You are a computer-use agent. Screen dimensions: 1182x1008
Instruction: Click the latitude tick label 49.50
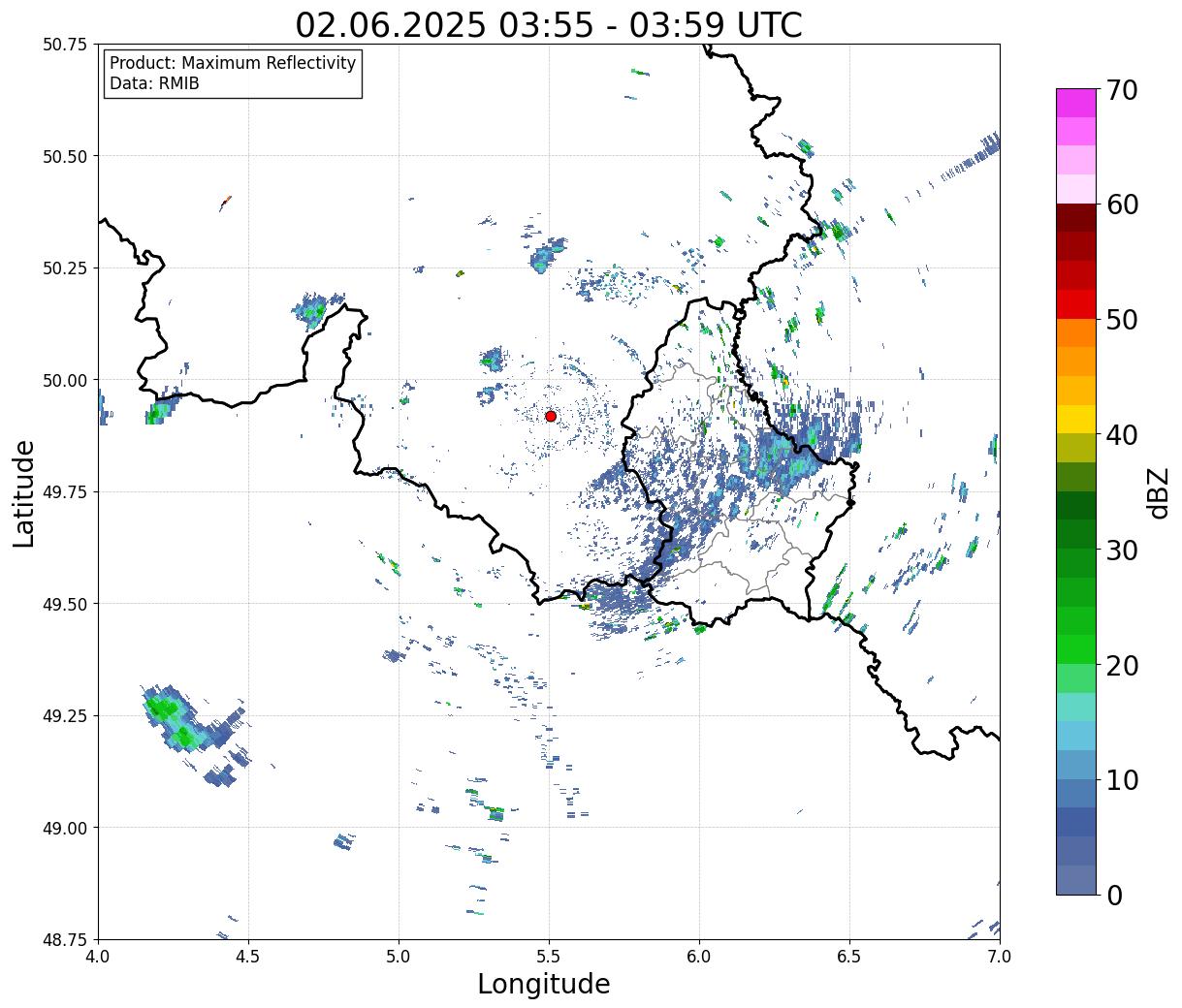pyautogui.click(x=64, y=604)
